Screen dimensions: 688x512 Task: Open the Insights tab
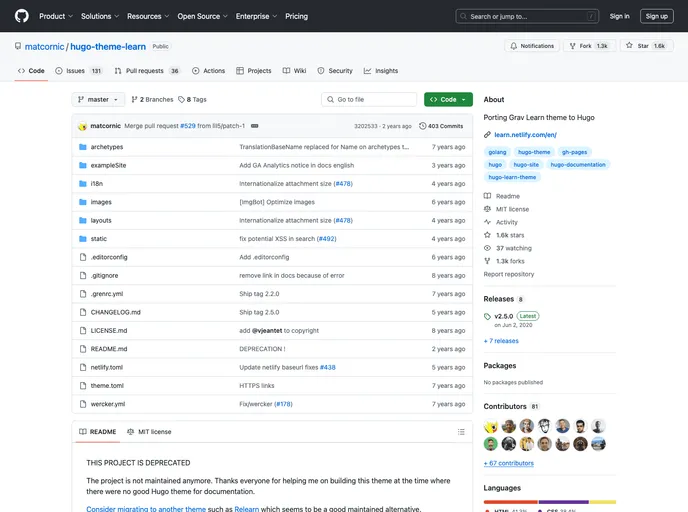tap(381, 71)
